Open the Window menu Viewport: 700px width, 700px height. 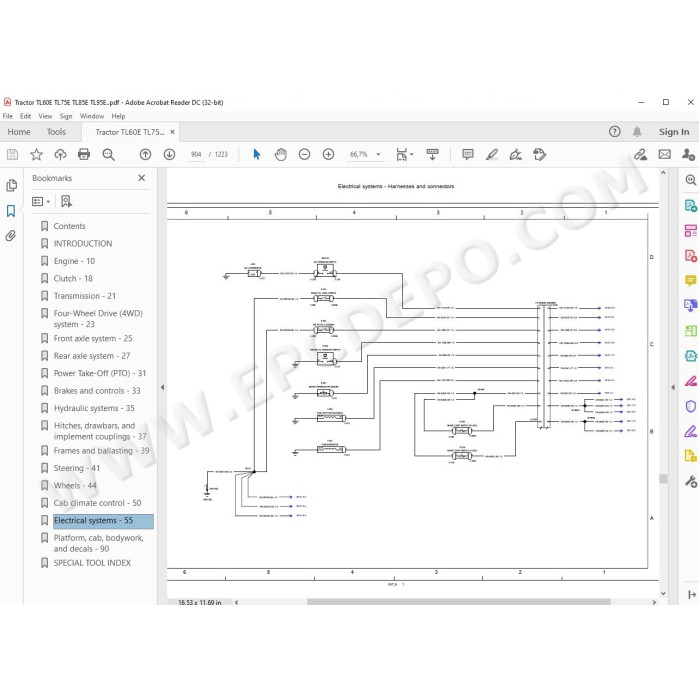[92, 116]
